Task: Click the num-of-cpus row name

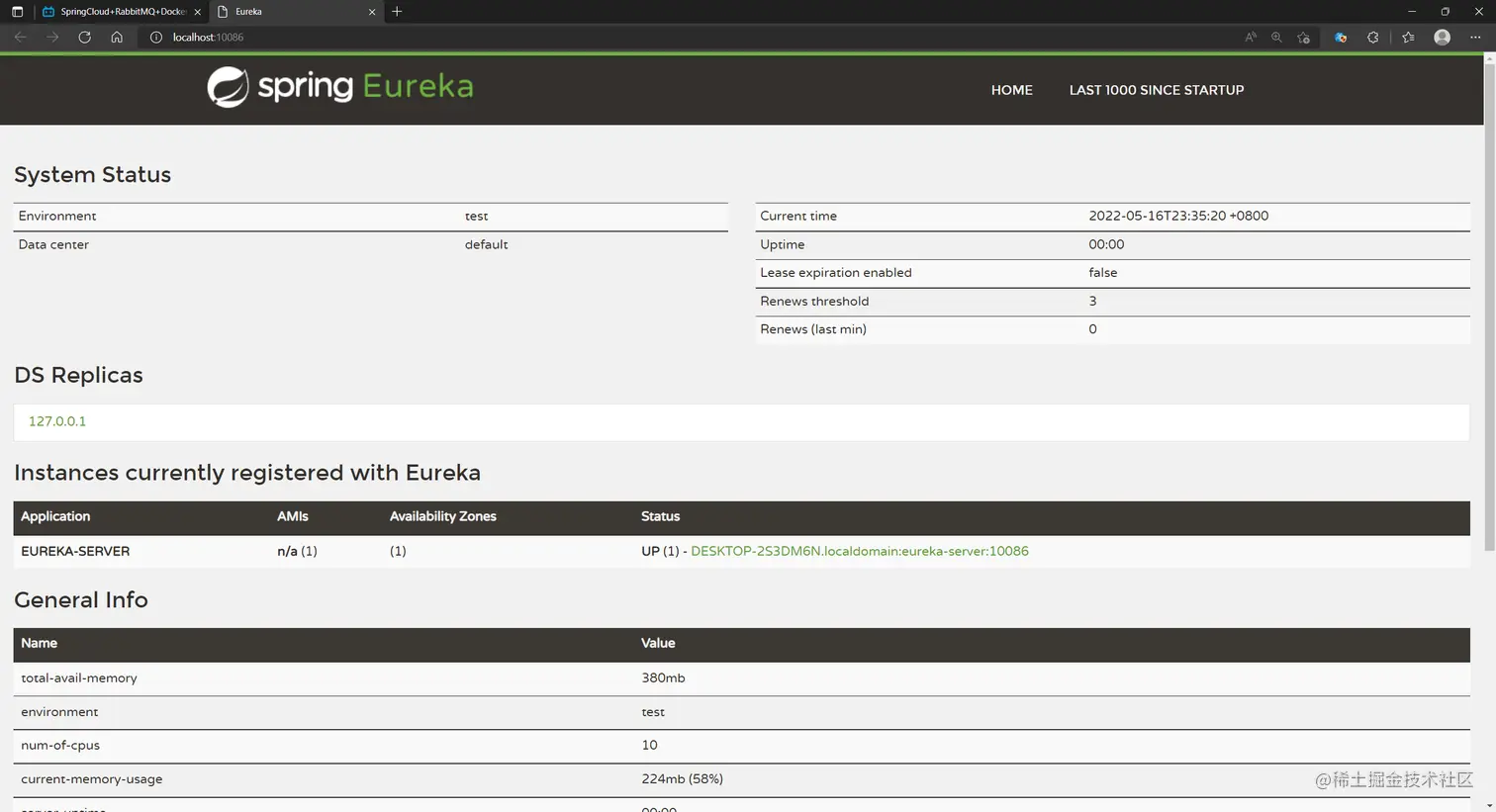Action: (x=60, y=746)
